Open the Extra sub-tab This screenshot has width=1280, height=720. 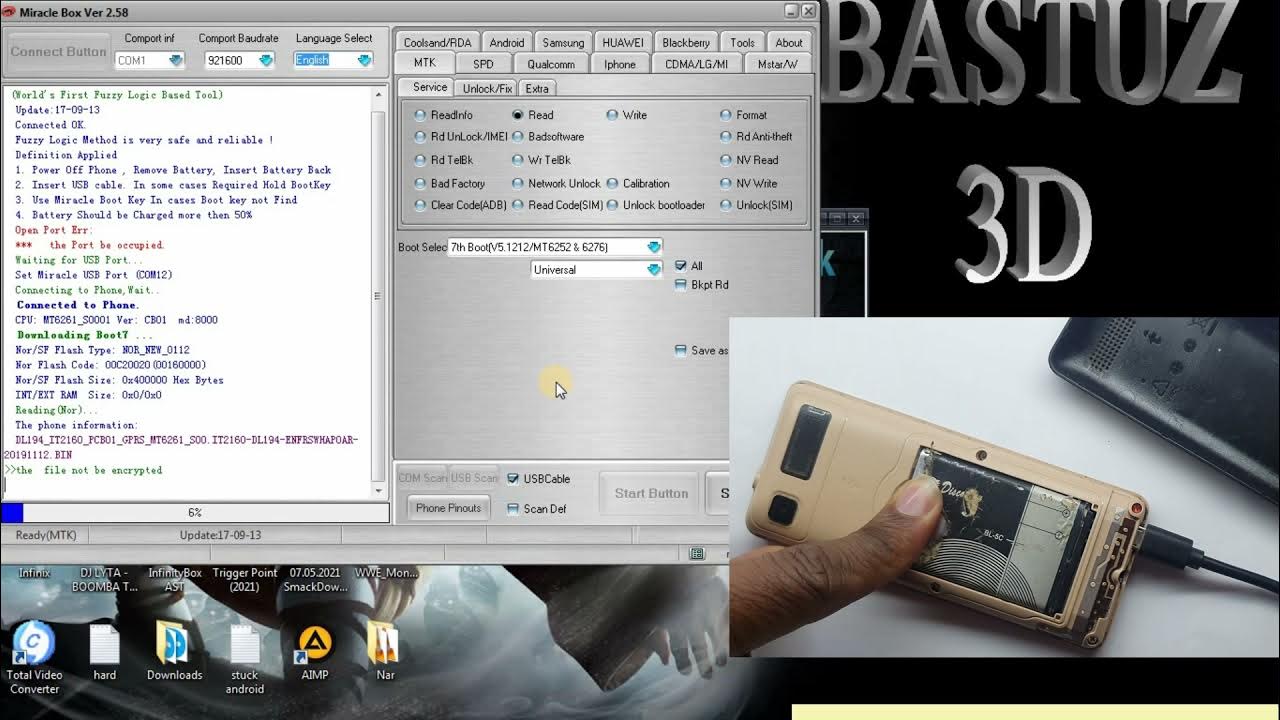[537, 88]
